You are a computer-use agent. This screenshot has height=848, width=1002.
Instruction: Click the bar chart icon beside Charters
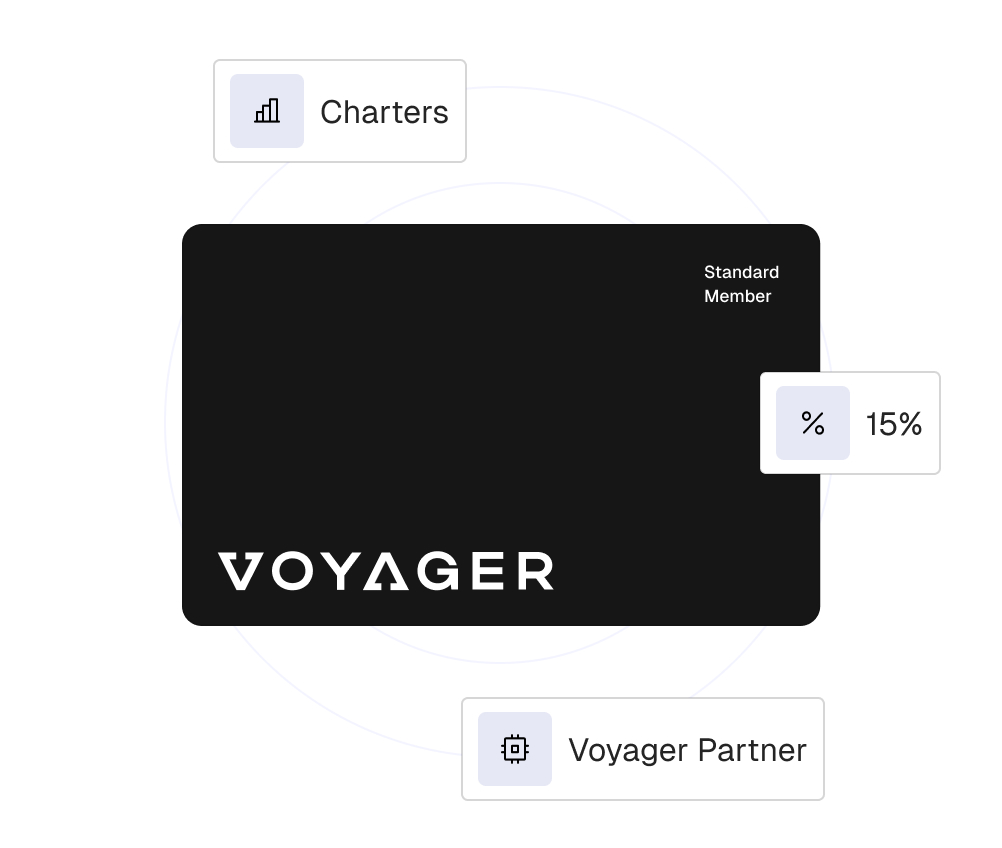pyautogui.click(x=267, y=111)
